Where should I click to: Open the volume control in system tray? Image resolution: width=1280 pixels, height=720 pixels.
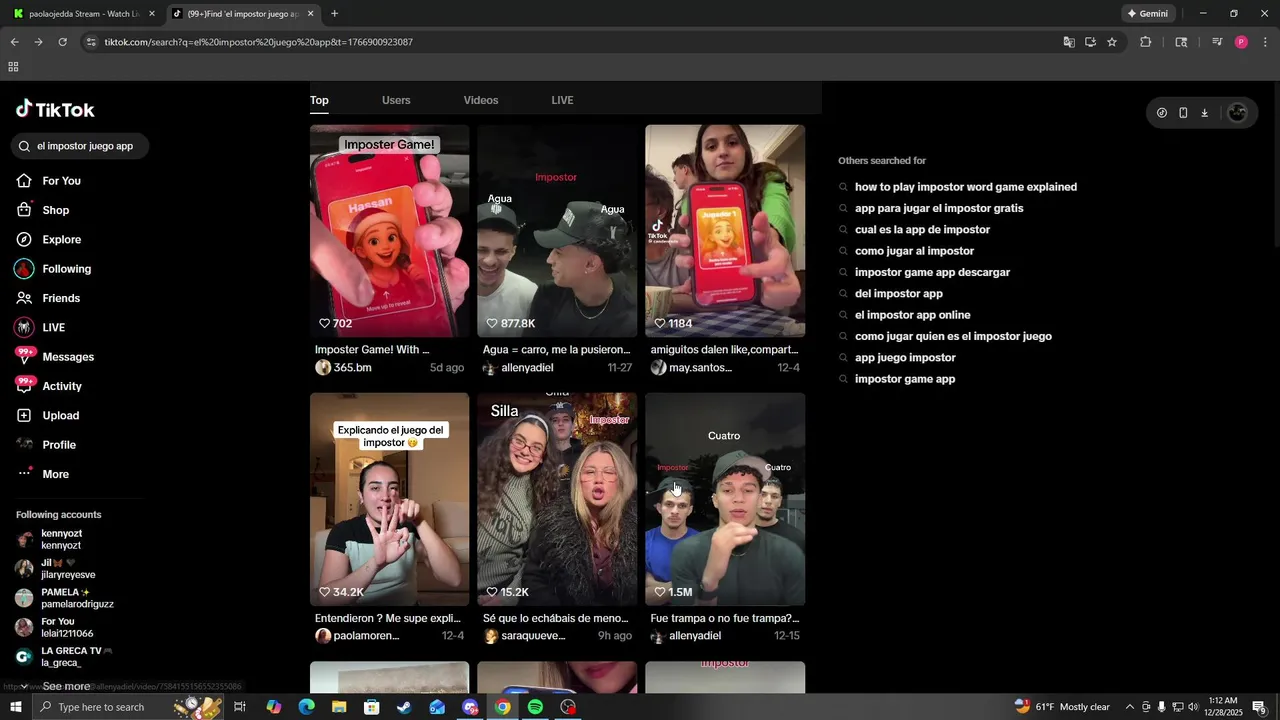(x=1193, y=707)
